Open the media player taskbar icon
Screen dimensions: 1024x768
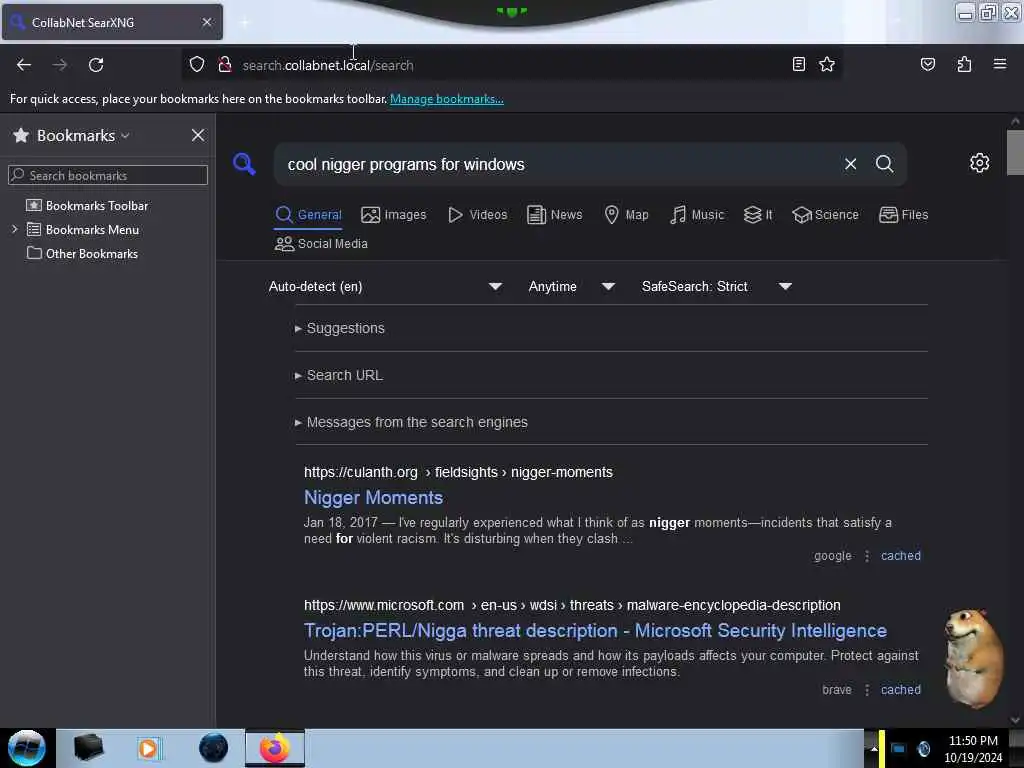[x=148, y=748]
